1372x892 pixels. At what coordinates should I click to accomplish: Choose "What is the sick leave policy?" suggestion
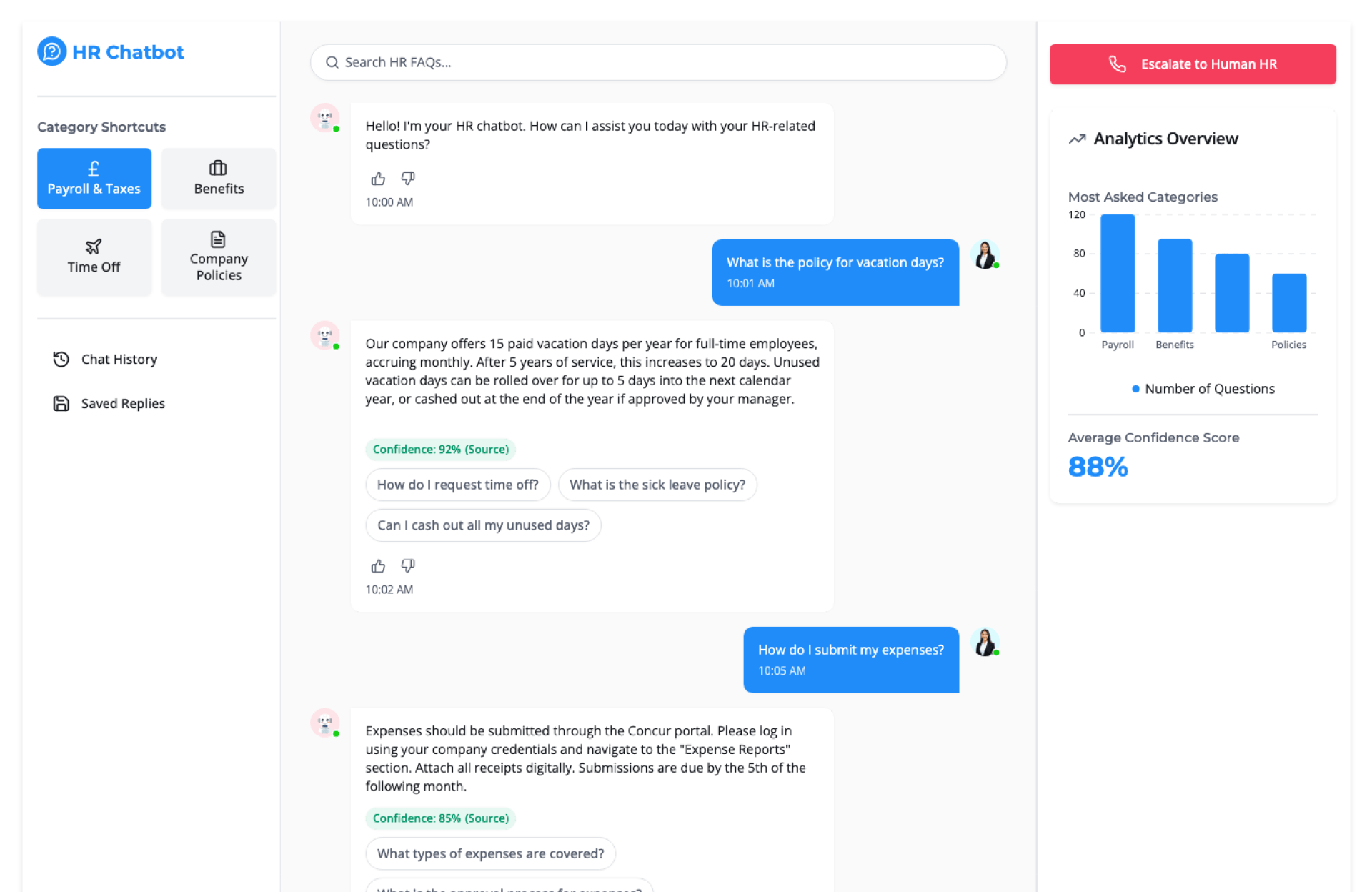point(657,485)
